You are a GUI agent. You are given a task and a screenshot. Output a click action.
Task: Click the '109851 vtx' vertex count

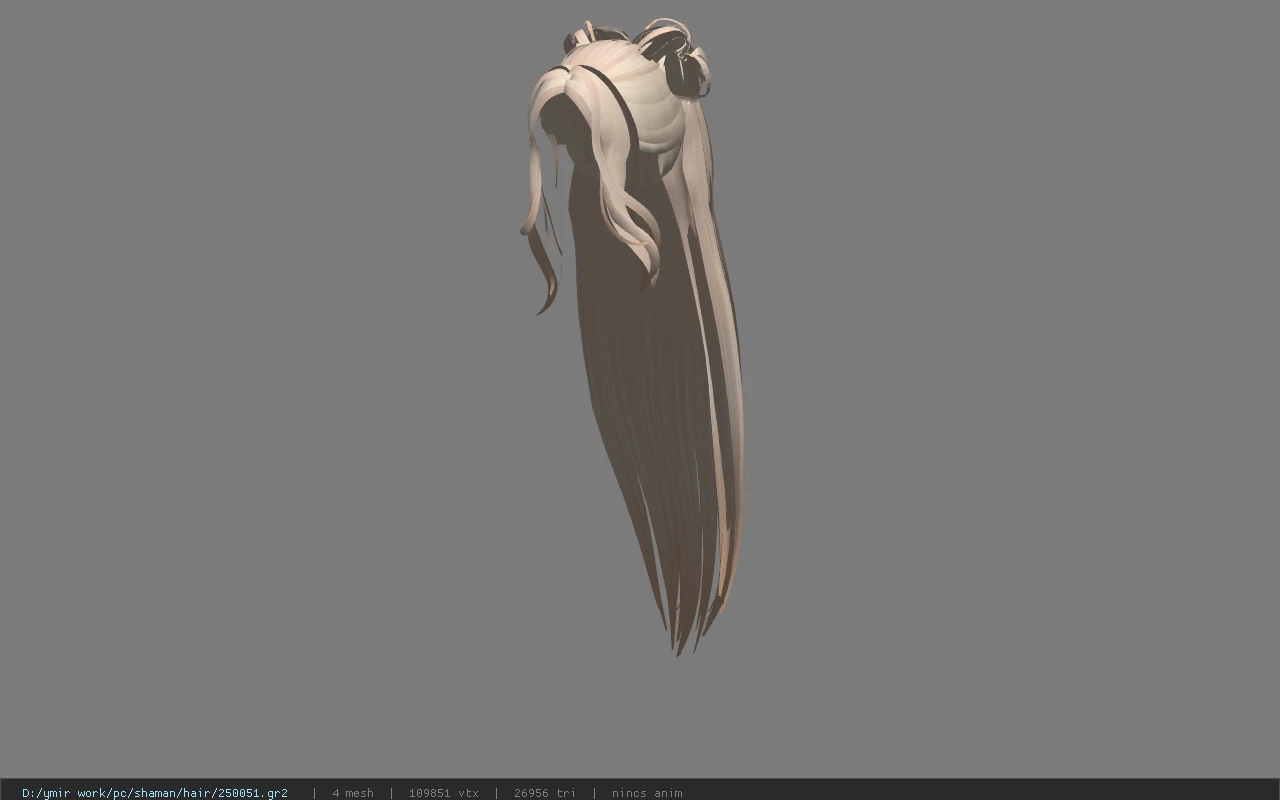tap(444, 793)
